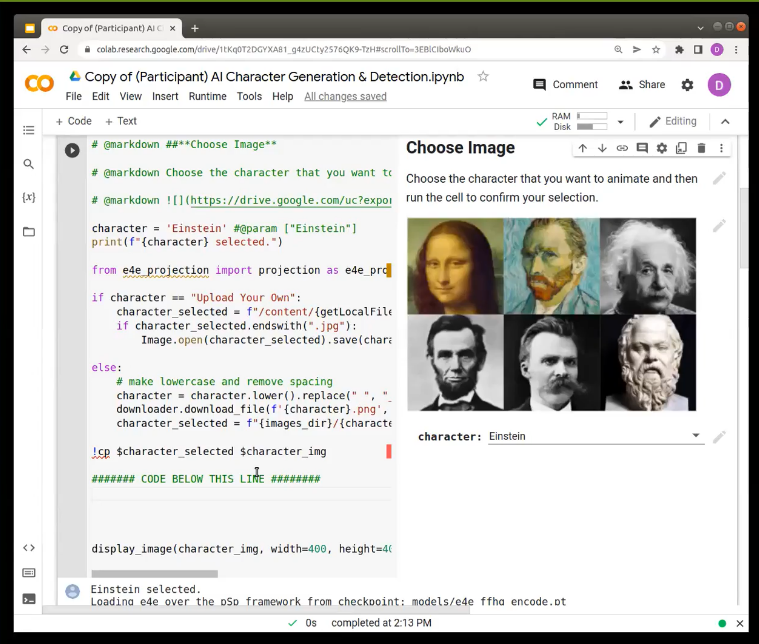Open the Tools menu
The width and height of the screenshot is (759, 644).
[x=249, y=96]
